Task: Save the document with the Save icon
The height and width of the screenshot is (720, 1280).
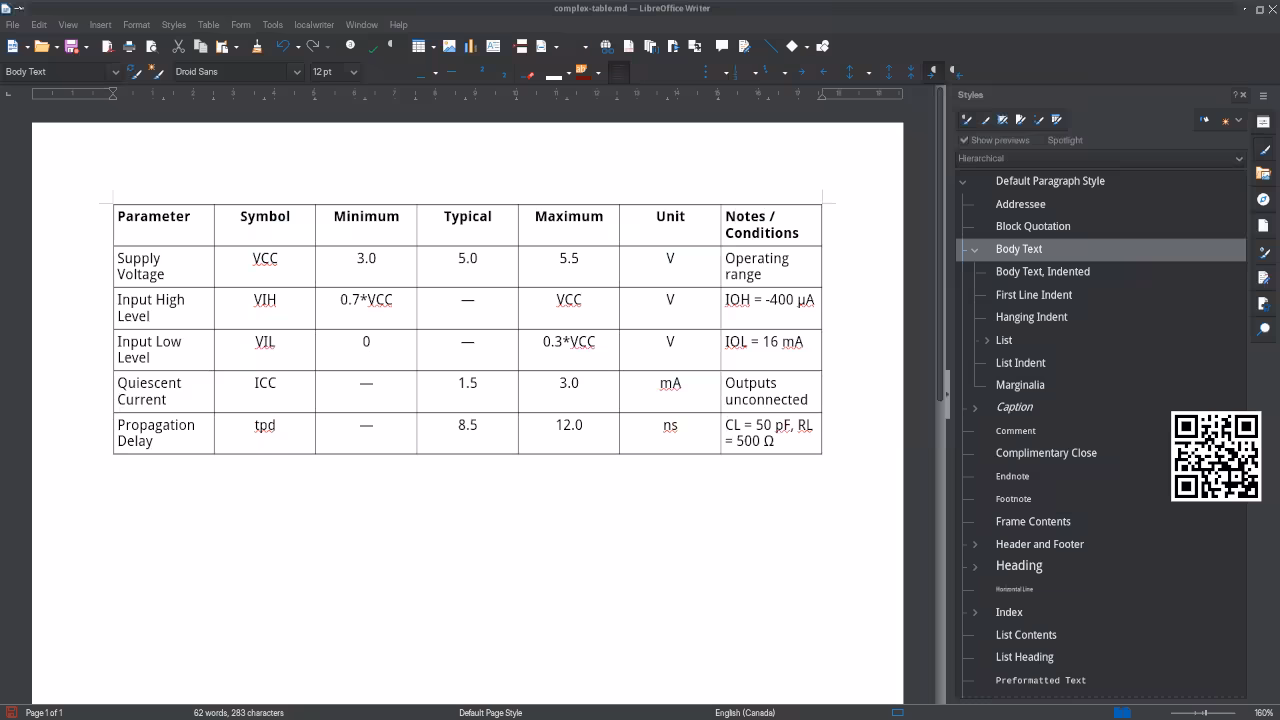Action: [71, 46]
